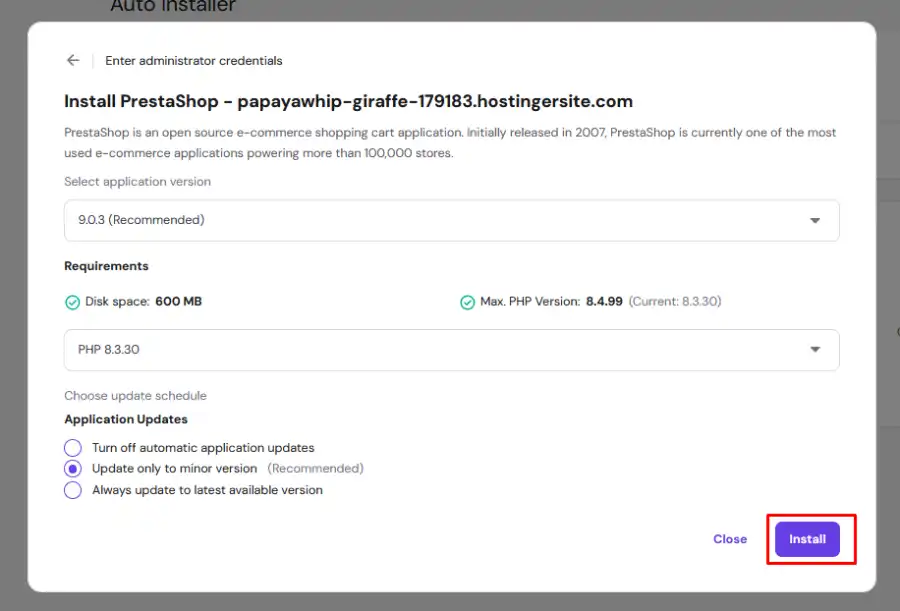The height and width of the screenshot is (611, 900).
Task: Click the Application Updates heading
Action: tap(126, 419)
